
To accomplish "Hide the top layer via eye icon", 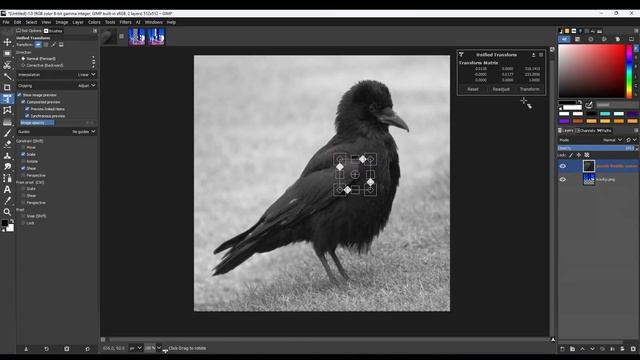I will pos(563,166).
